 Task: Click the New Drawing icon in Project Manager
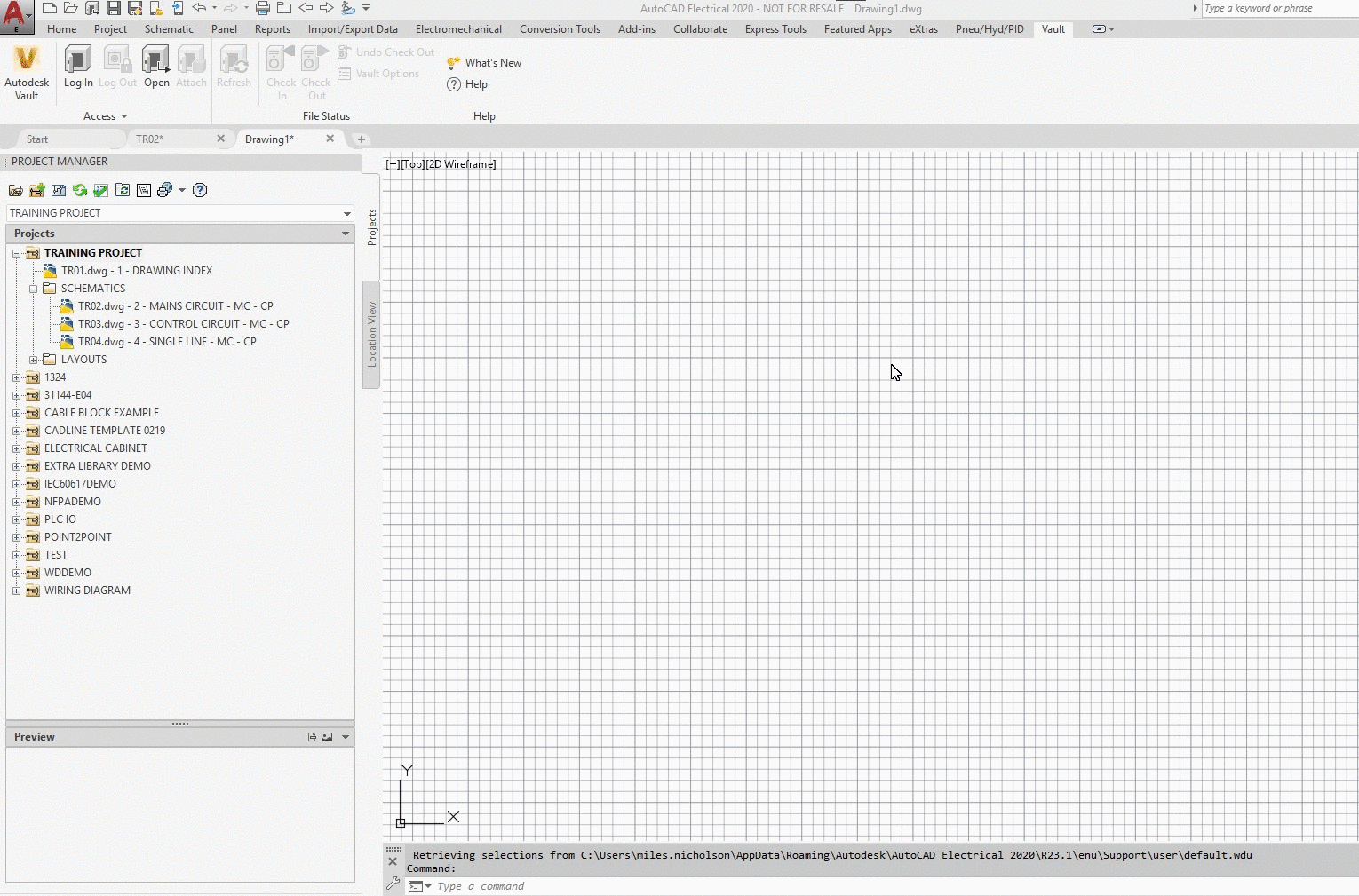click(59, 190)
